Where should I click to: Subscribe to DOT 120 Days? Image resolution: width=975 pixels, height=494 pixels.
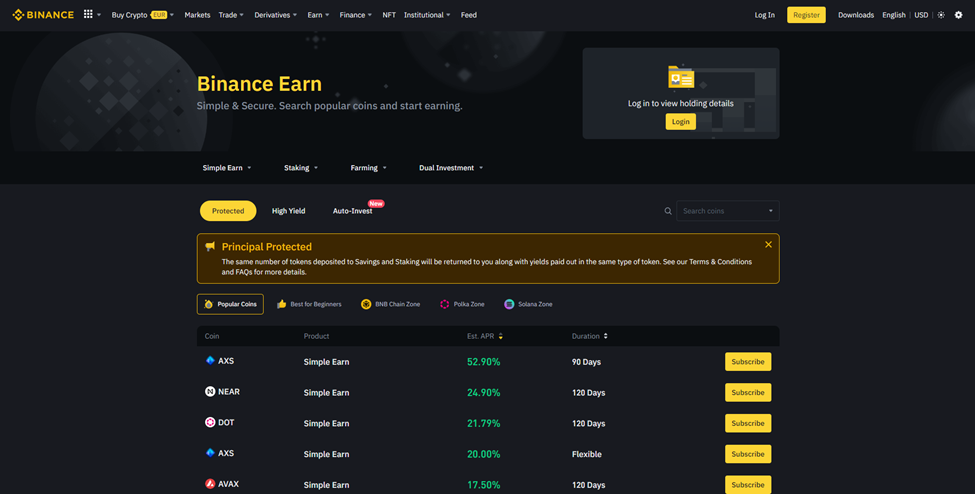pos(748,423)
